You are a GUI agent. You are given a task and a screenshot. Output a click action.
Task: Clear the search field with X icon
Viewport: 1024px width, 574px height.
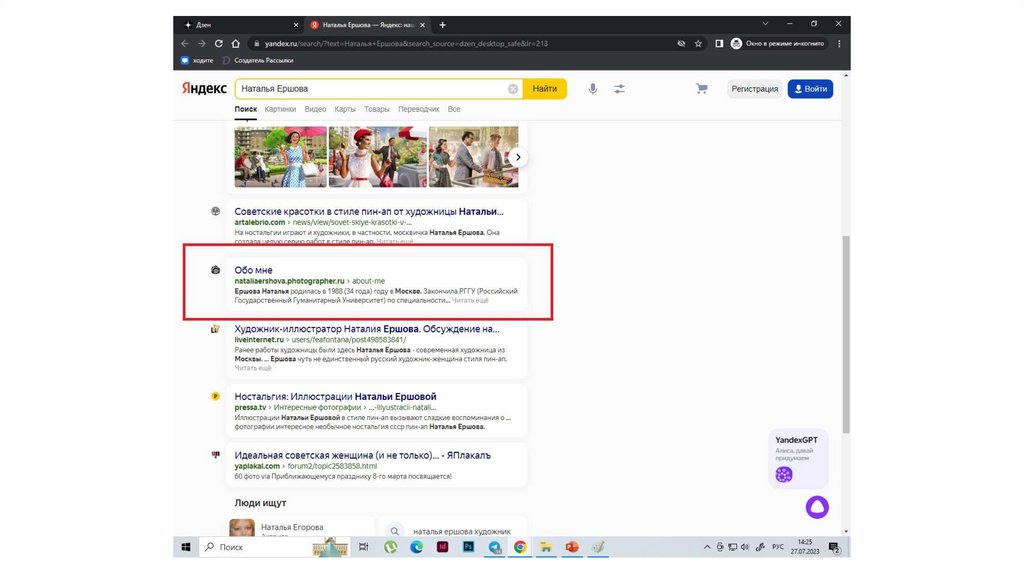(x=513, y=89)
